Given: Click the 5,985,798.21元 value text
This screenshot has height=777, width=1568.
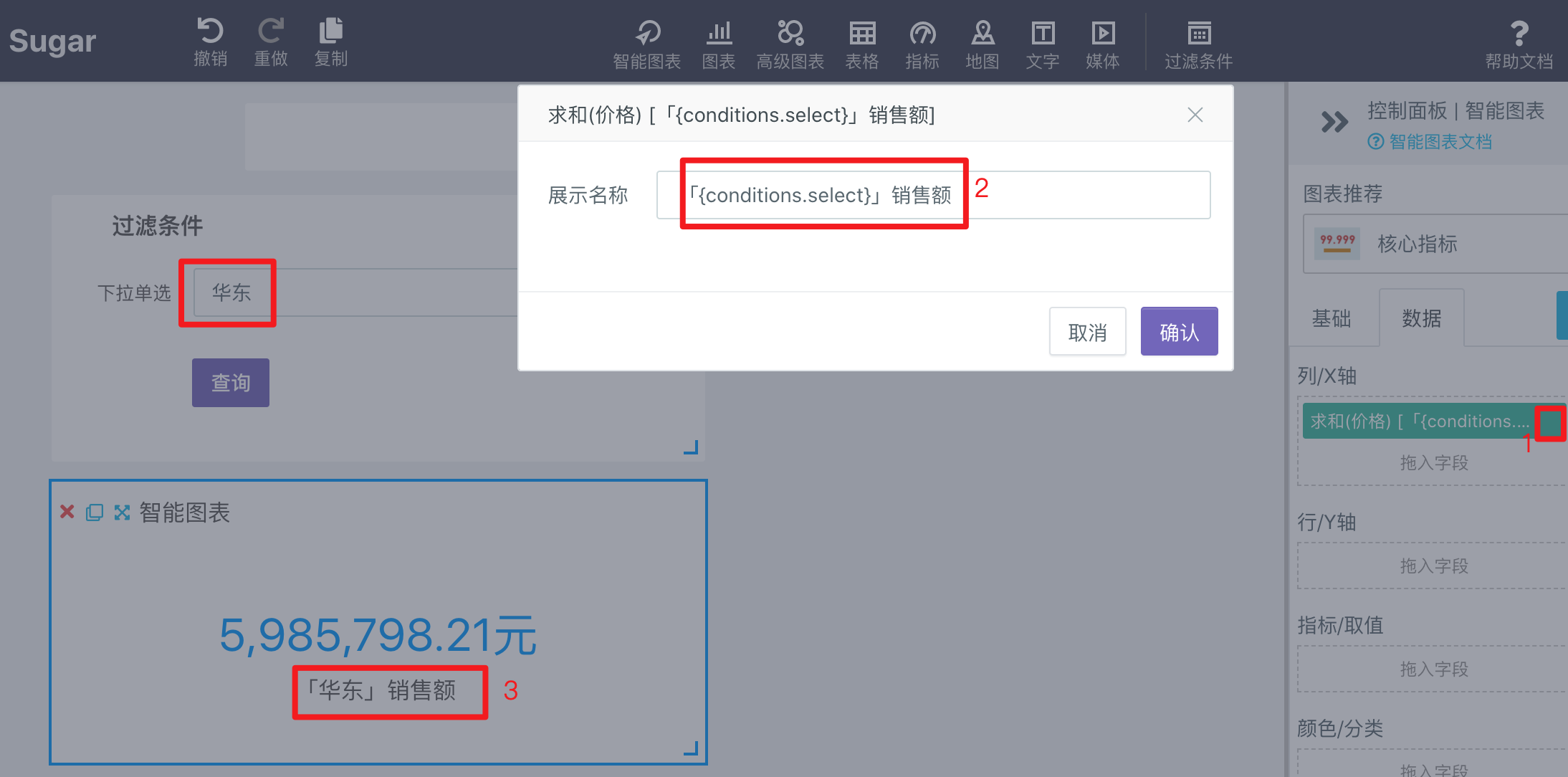Looking at the screenshot, I should [378, 636].
